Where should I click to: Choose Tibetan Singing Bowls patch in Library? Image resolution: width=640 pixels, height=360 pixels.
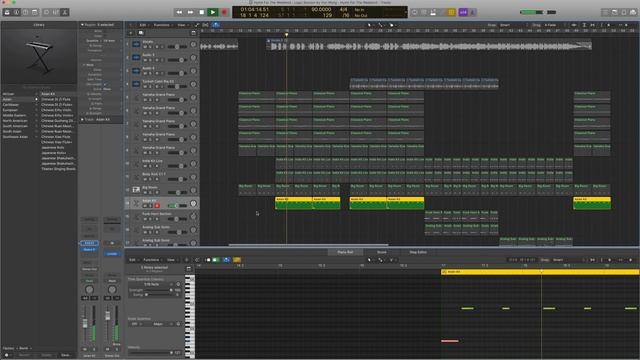coord(58,169)
